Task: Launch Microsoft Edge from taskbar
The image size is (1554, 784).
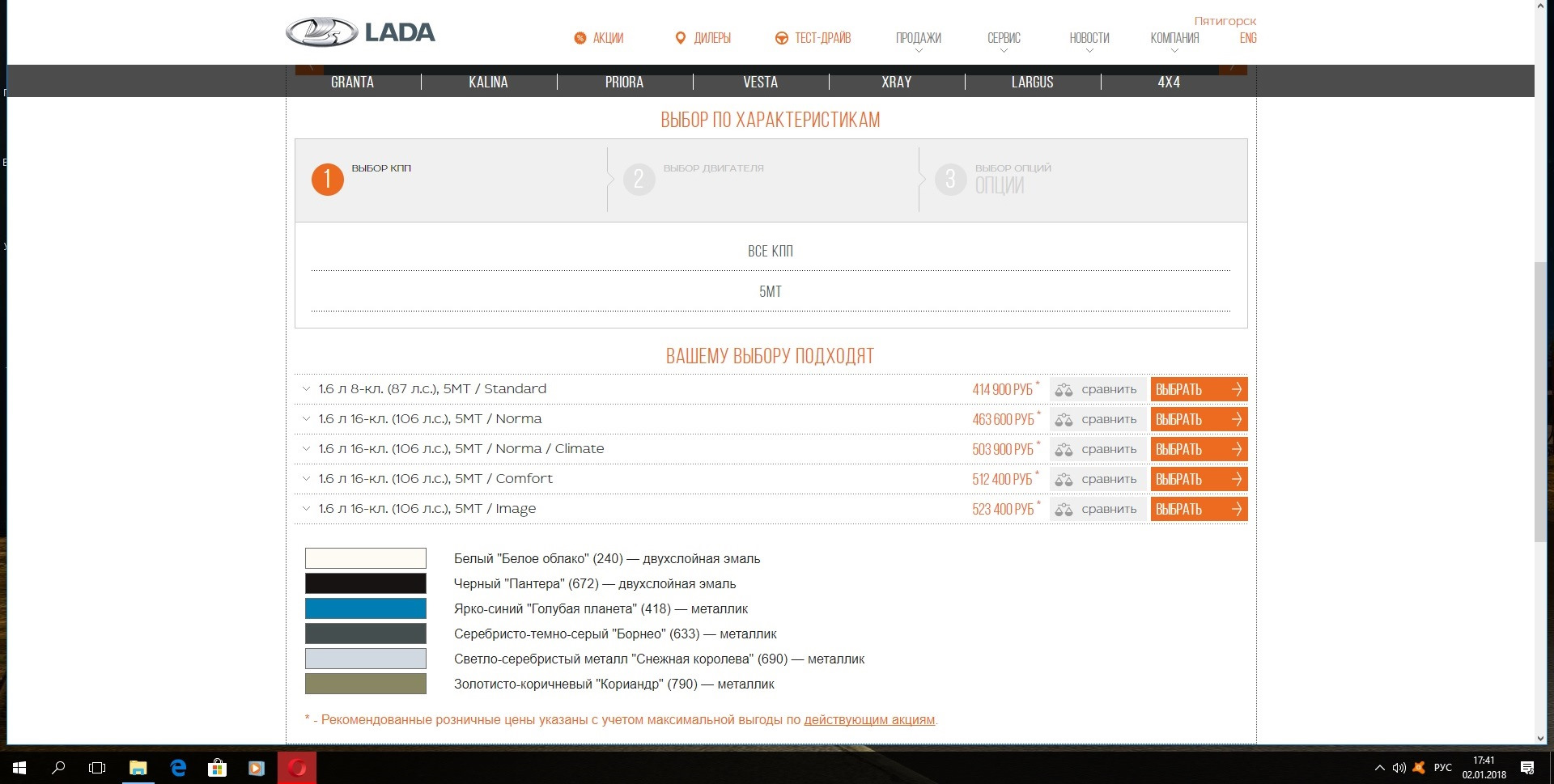Action: point(178,768)
